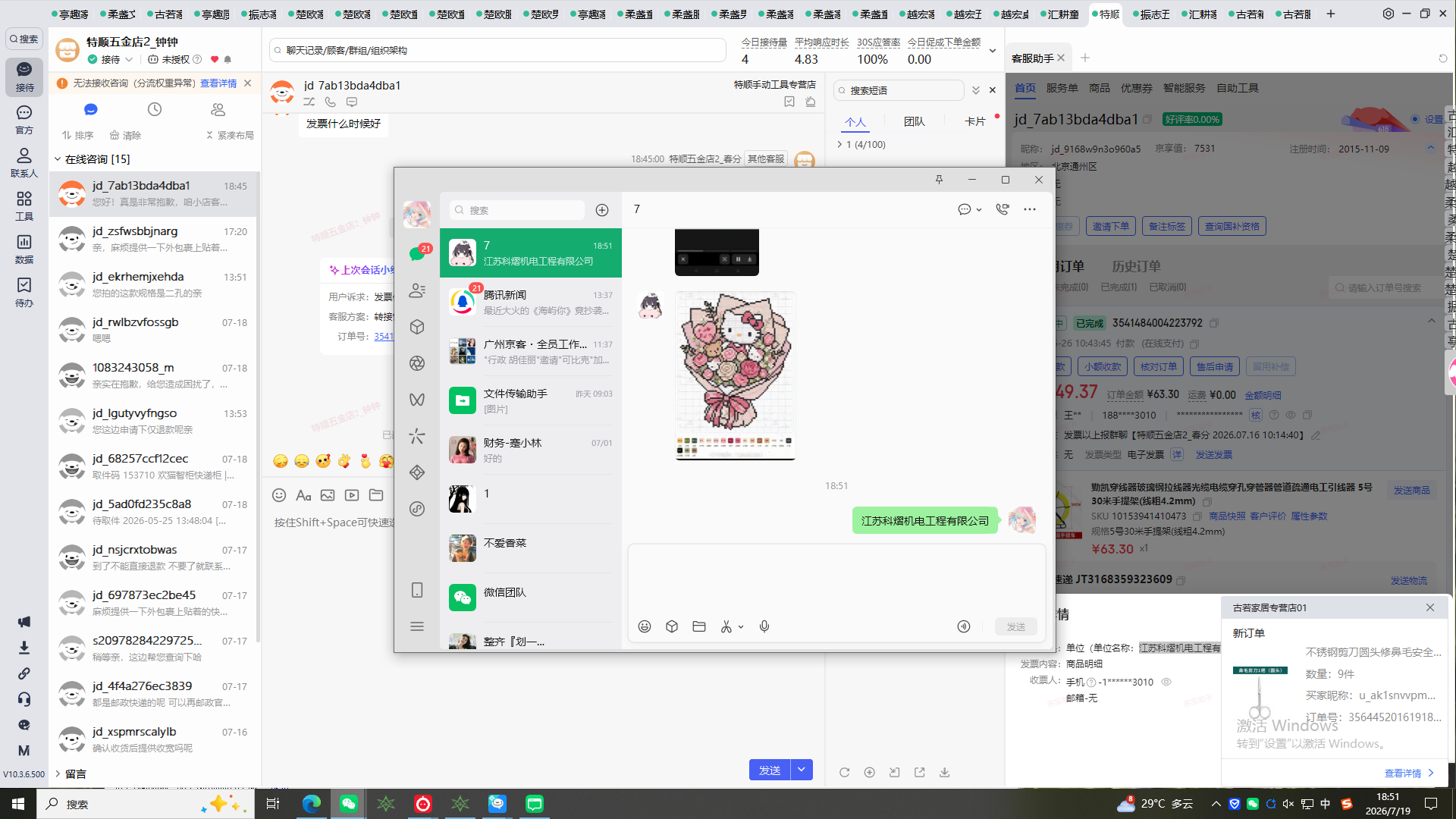Click the 聊天记录/顾客/群组/组织架构 search box

click(x=497, y=51)
